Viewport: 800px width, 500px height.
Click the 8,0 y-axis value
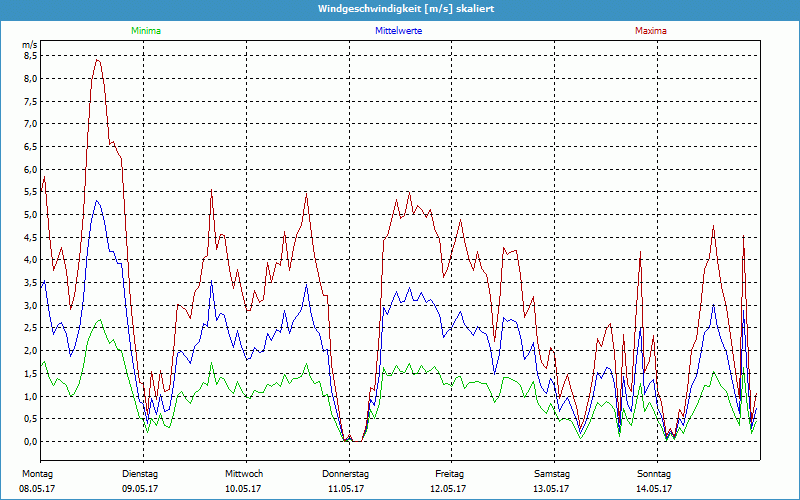coord(31,79)
